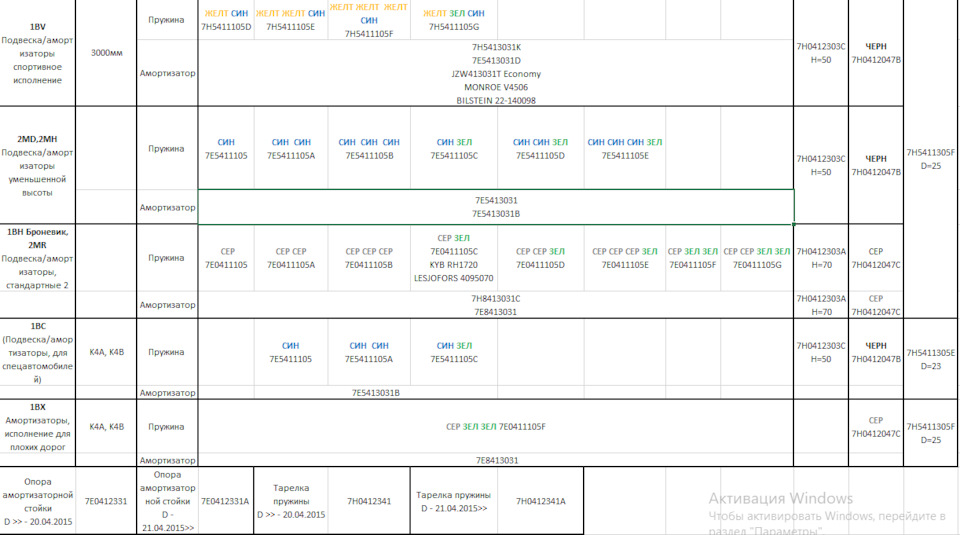
Task: Click СЕР 7H0412047C in the 1BH Пружина row
Action: pos(876,258)
